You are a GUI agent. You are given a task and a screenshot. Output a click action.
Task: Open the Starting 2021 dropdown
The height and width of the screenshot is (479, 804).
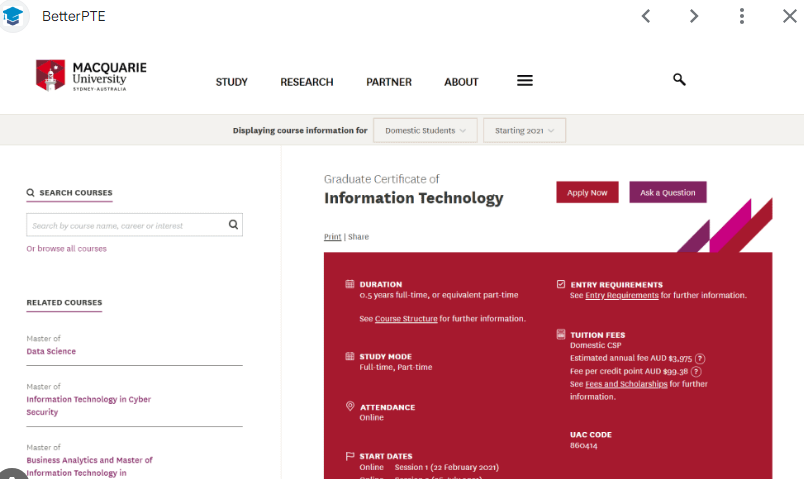click(x=524, y=130)
